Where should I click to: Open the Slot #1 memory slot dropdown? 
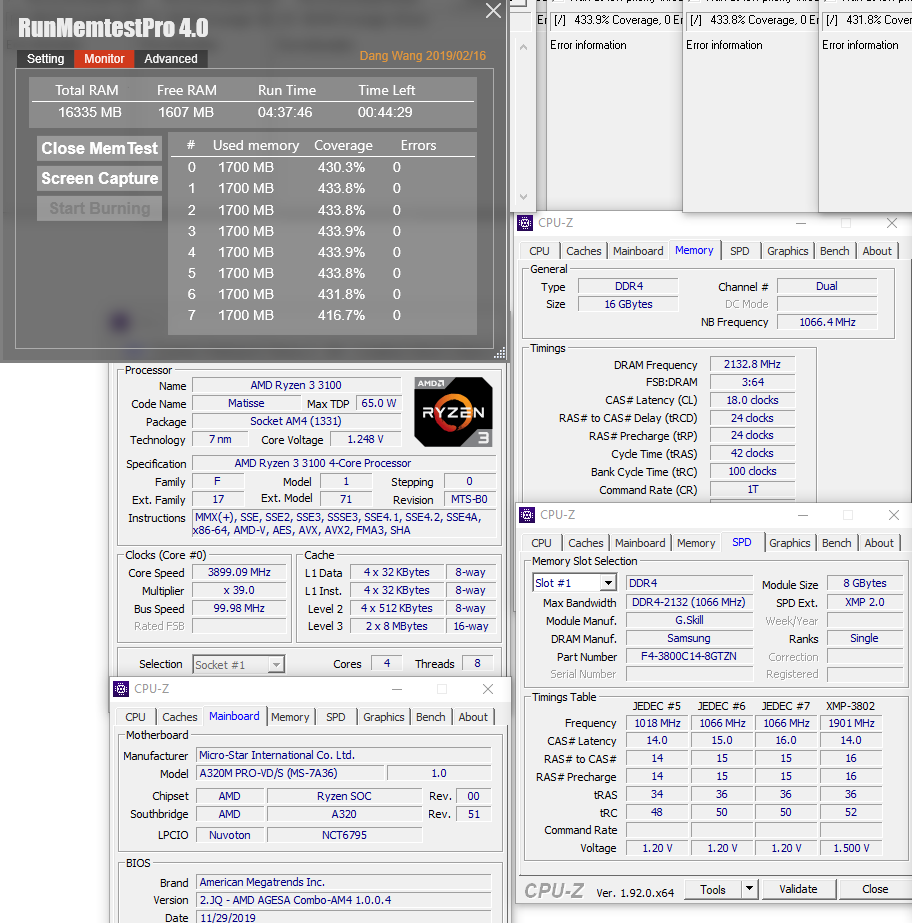[607, 583]
